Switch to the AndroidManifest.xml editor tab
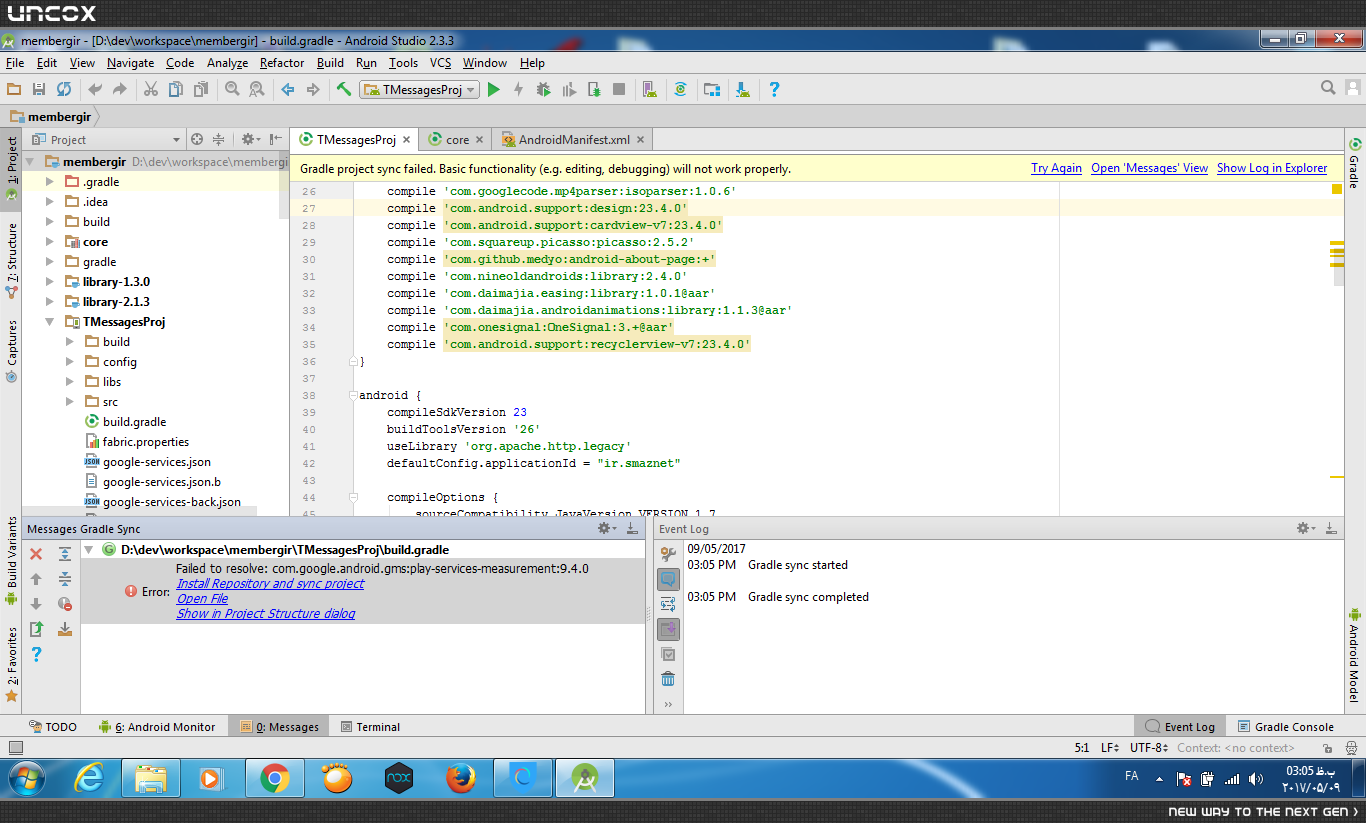1366x823 pixels. 573,140
